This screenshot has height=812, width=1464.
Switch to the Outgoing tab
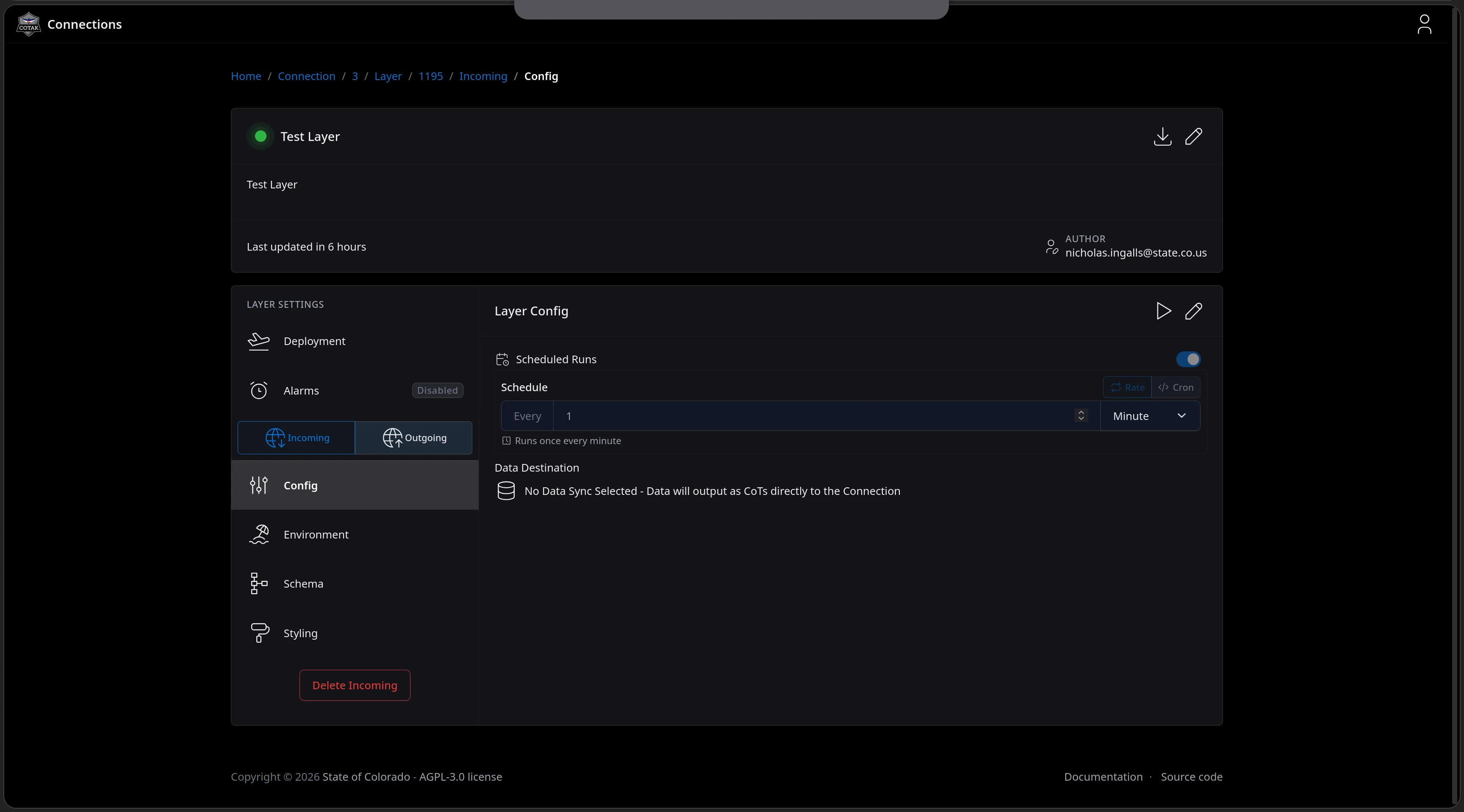[x=414, y=438]
